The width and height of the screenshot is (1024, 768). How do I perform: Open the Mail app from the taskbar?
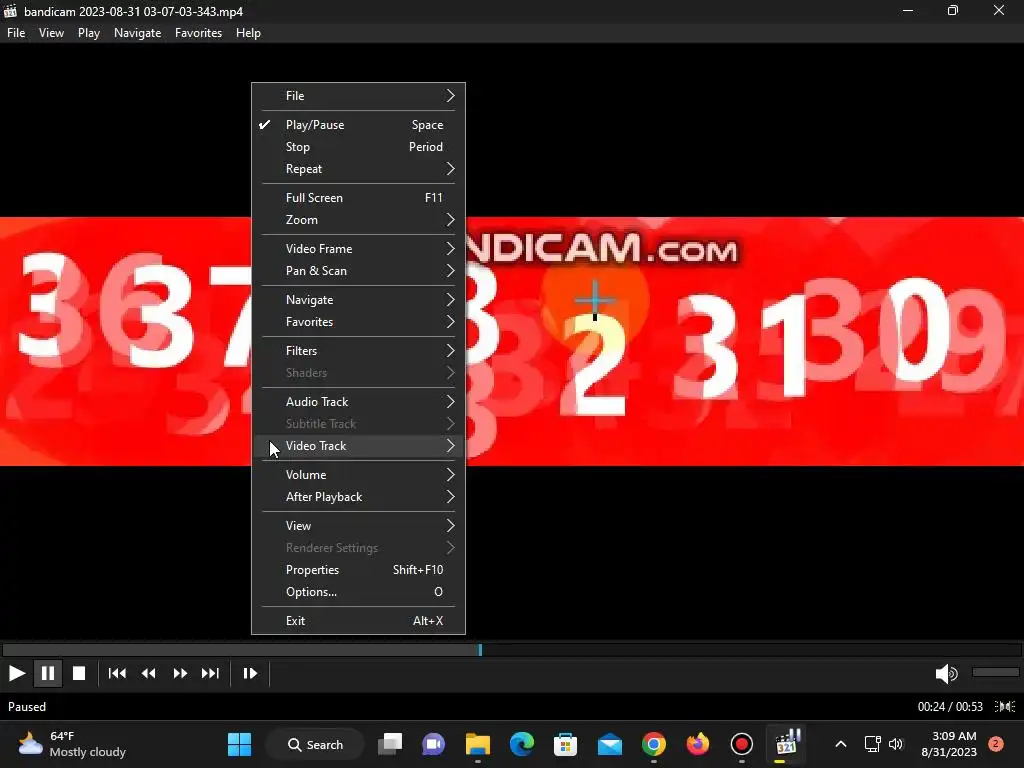coord(610,744)
